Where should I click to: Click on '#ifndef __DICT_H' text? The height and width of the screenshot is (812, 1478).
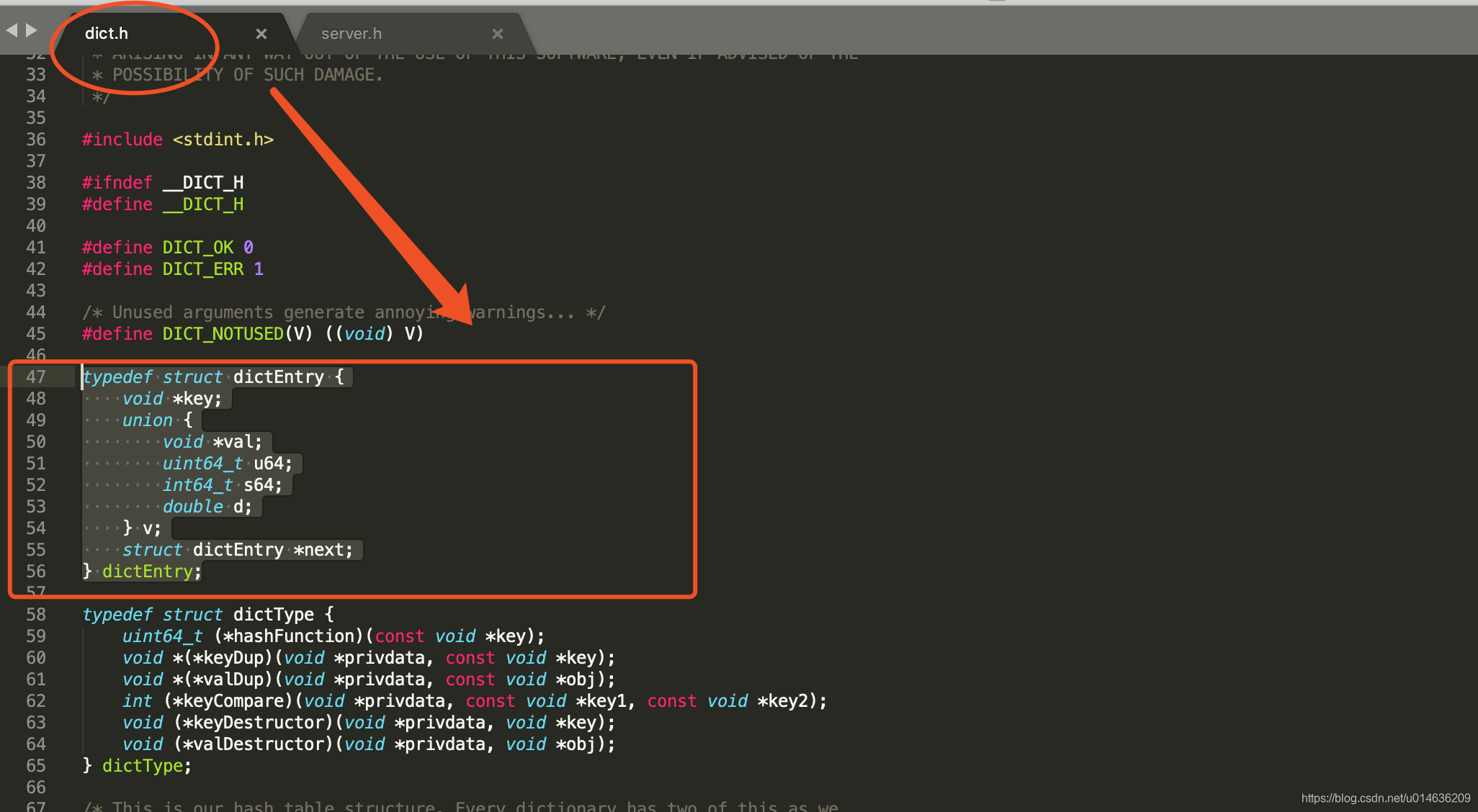coord(163,183)
